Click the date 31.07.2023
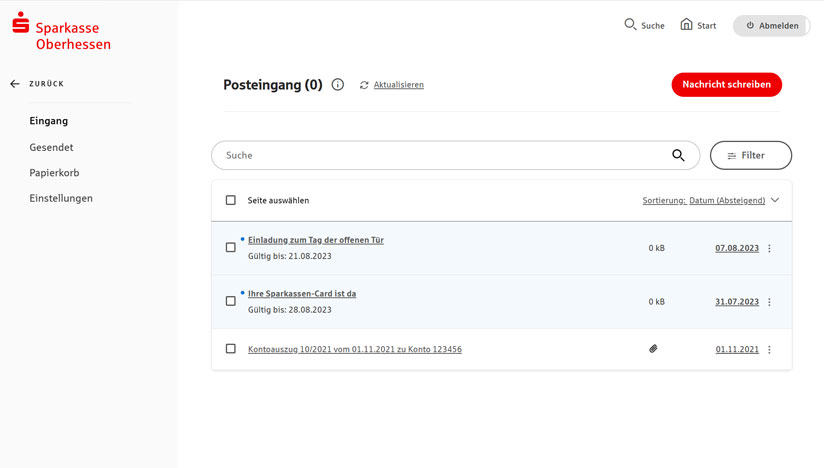Screen dimensions: 824x468 coord(737,301)
